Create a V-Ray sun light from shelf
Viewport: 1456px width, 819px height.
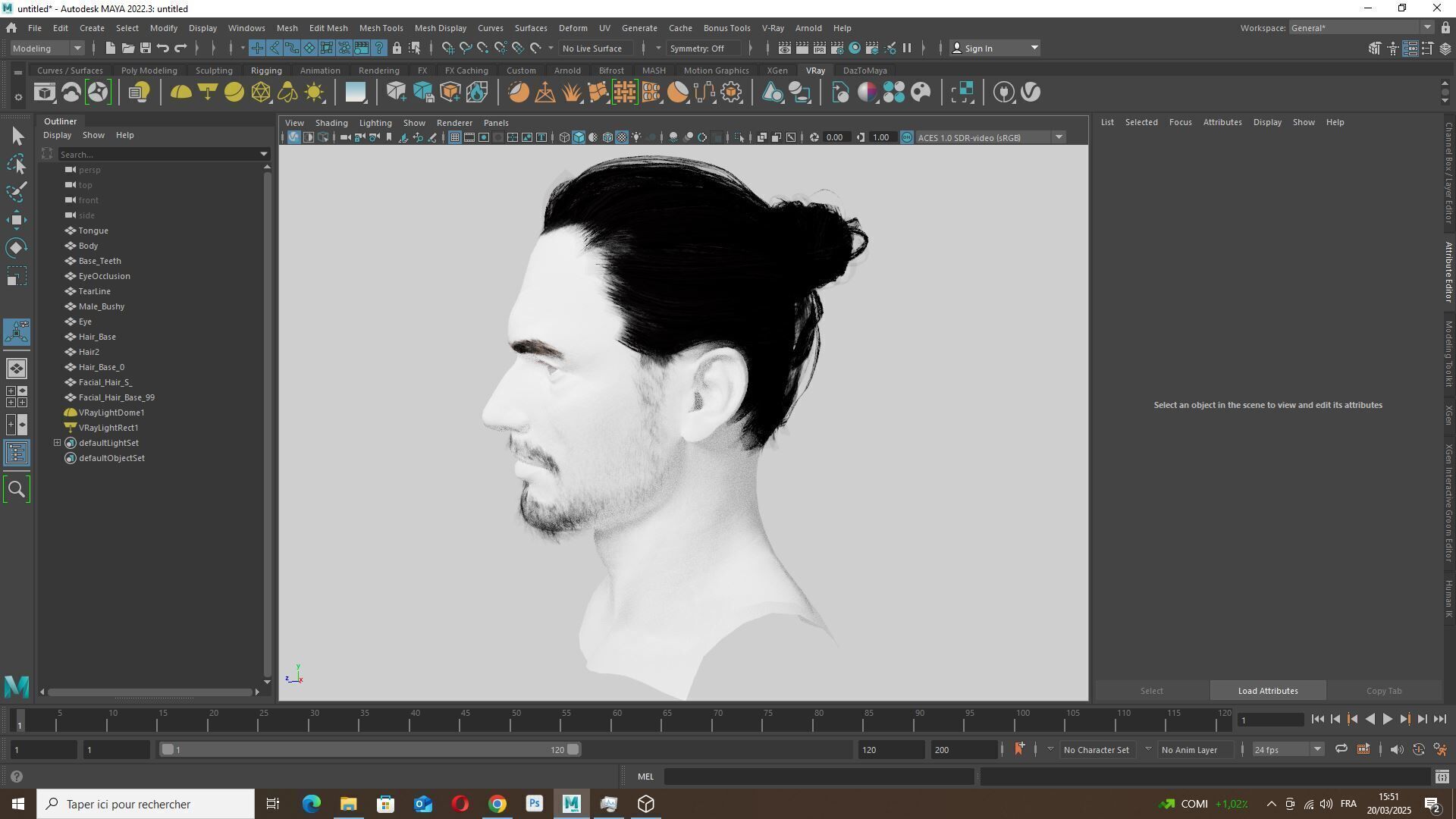tap(314, 93)
